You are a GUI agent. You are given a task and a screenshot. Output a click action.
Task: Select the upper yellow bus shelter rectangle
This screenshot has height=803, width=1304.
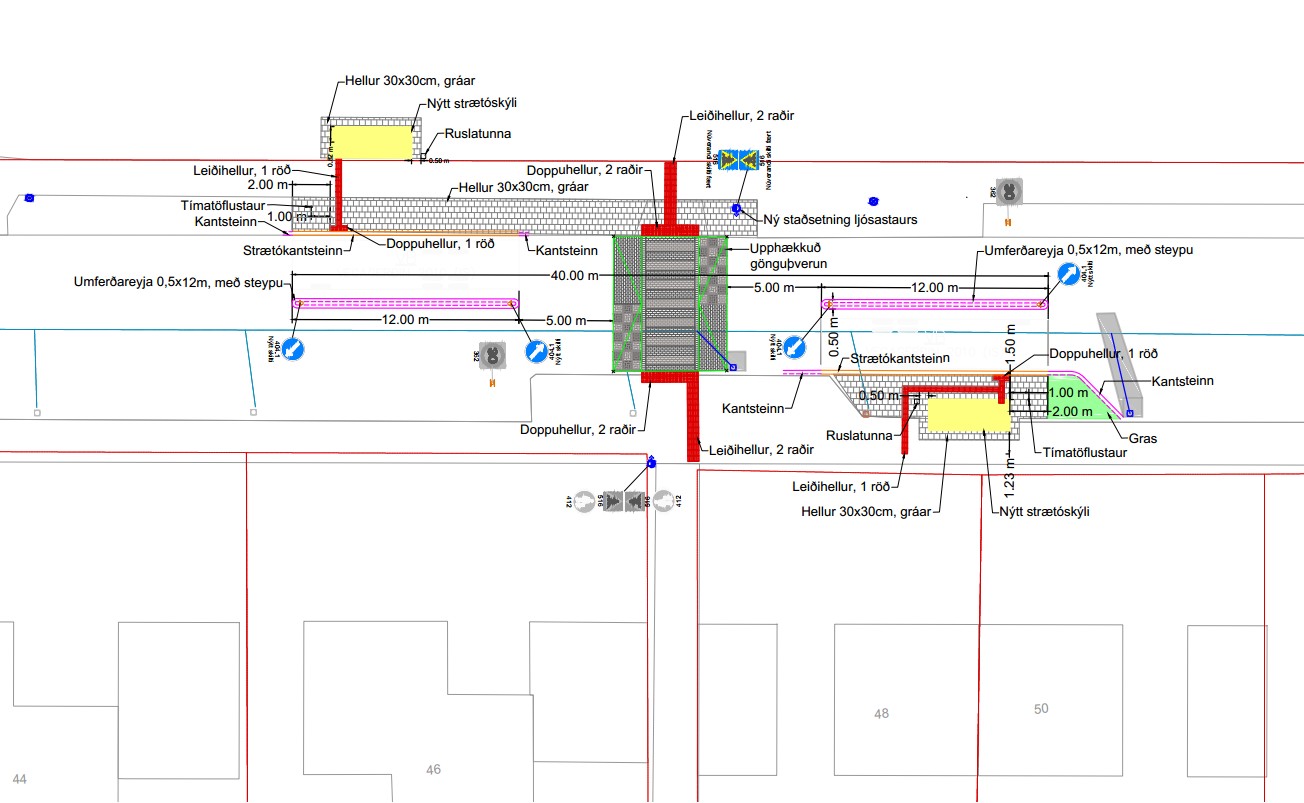(x=371, y=142)
